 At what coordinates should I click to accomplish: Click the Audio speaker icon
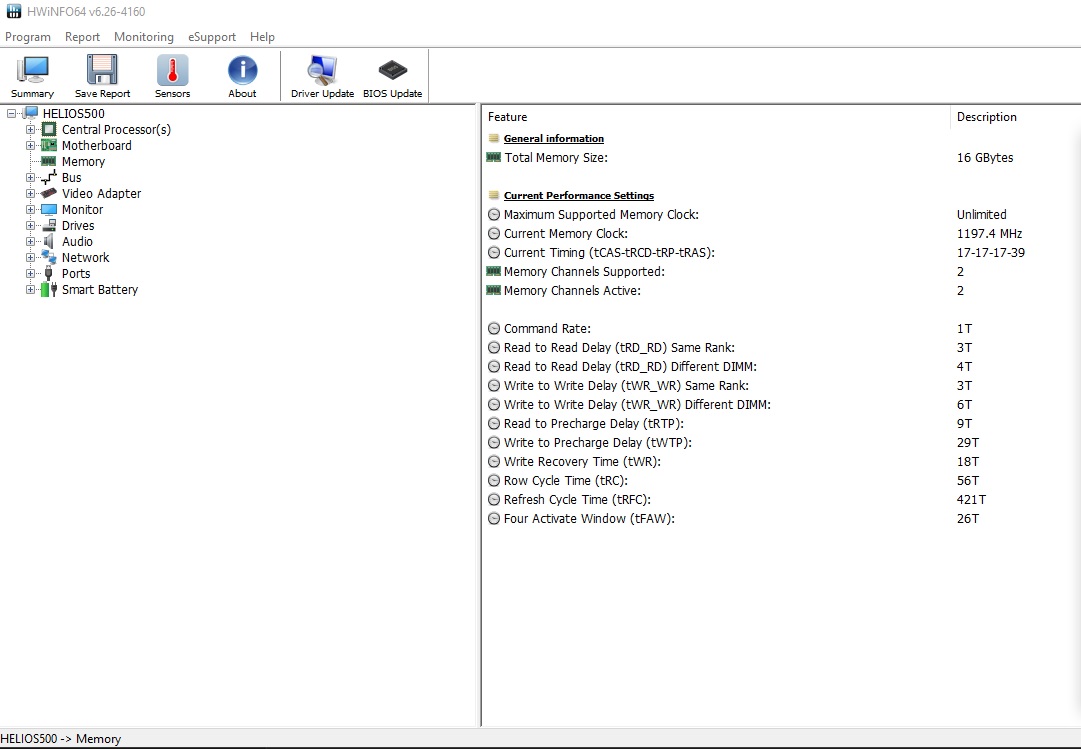[x=49, y=241]
